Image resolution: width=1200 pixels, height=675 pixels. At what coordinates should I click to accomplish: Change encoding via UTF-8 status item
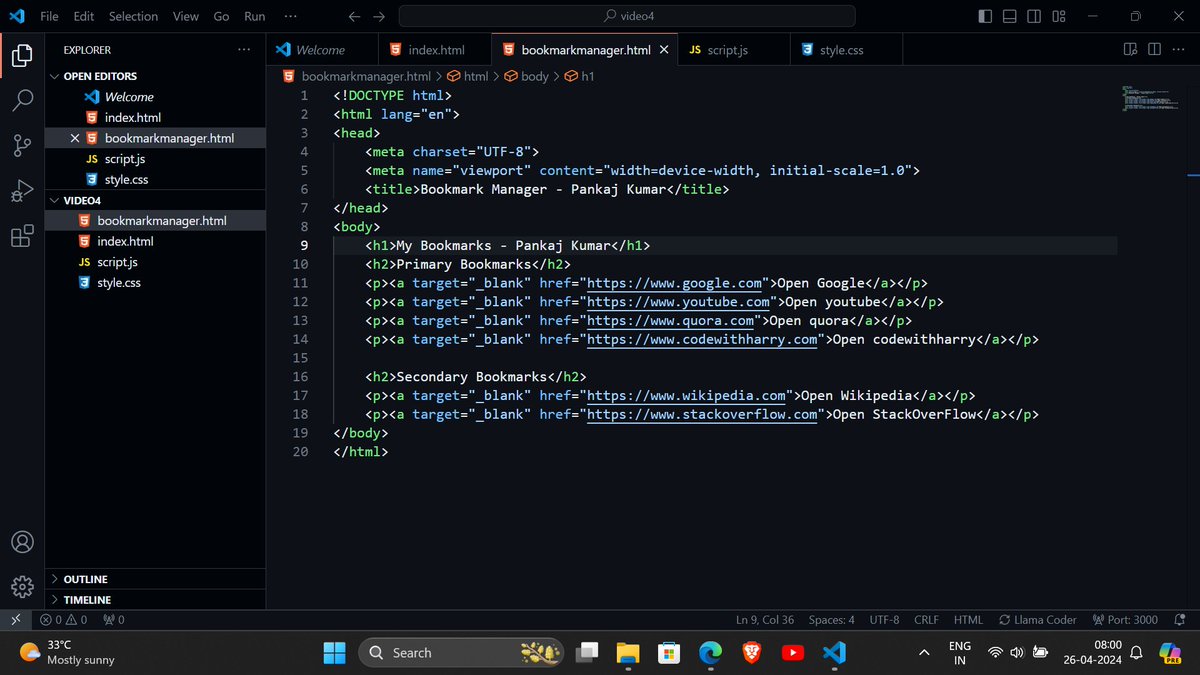coord(885,620)
